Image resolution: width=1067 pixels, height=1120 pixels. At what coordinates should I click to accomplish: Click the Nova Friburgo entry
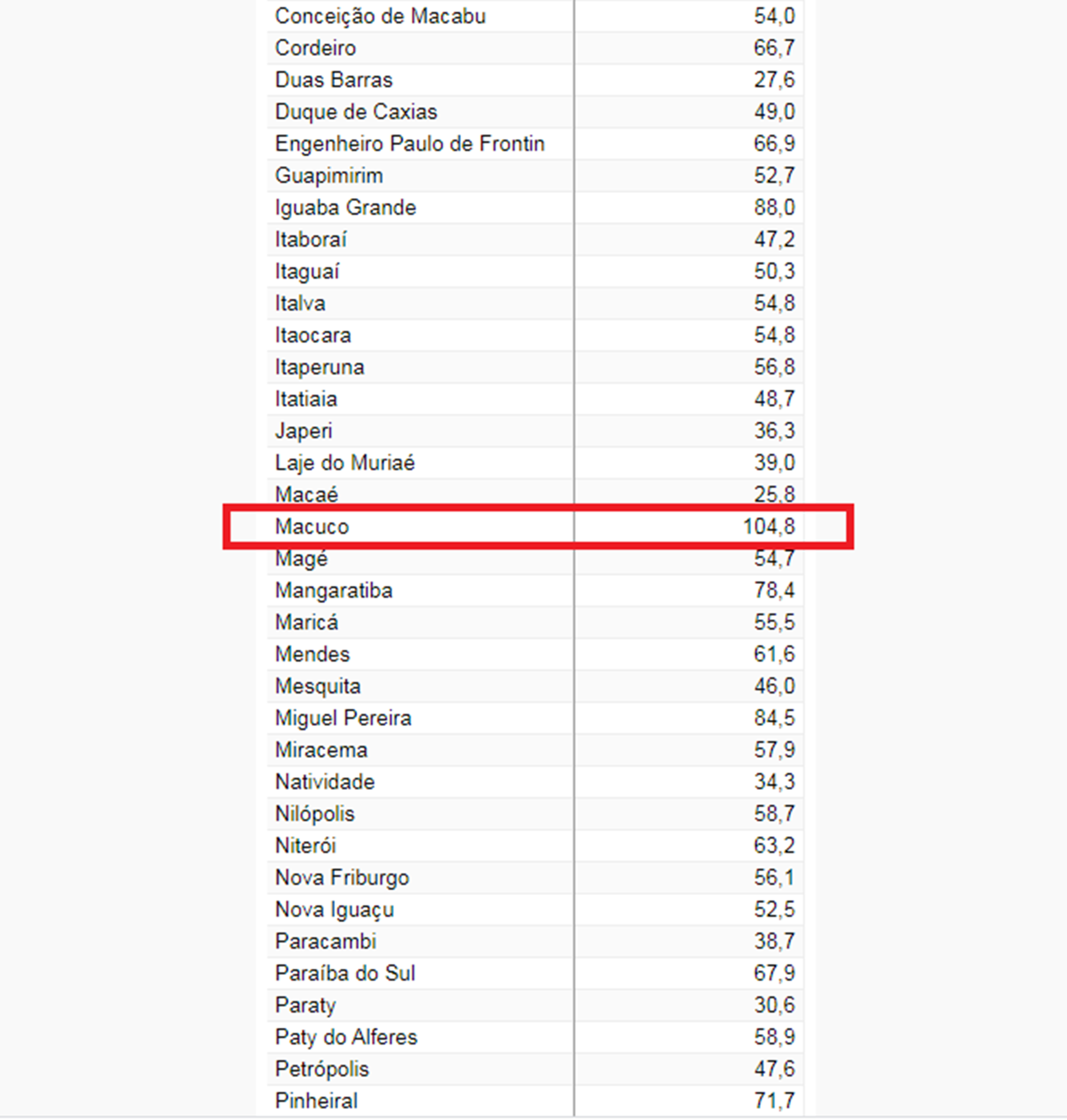tap(342, 878)
